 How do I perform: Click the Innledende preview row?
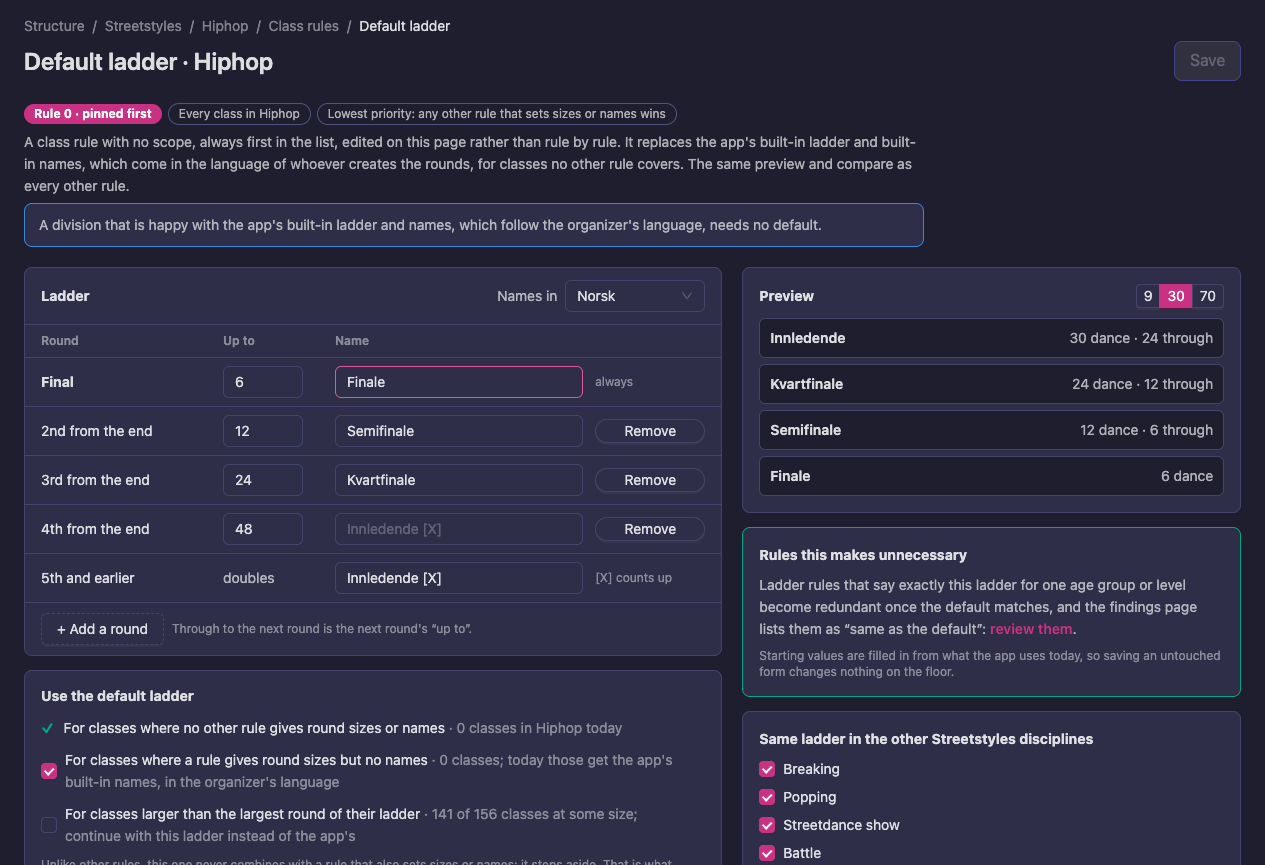tap(991, 338)
